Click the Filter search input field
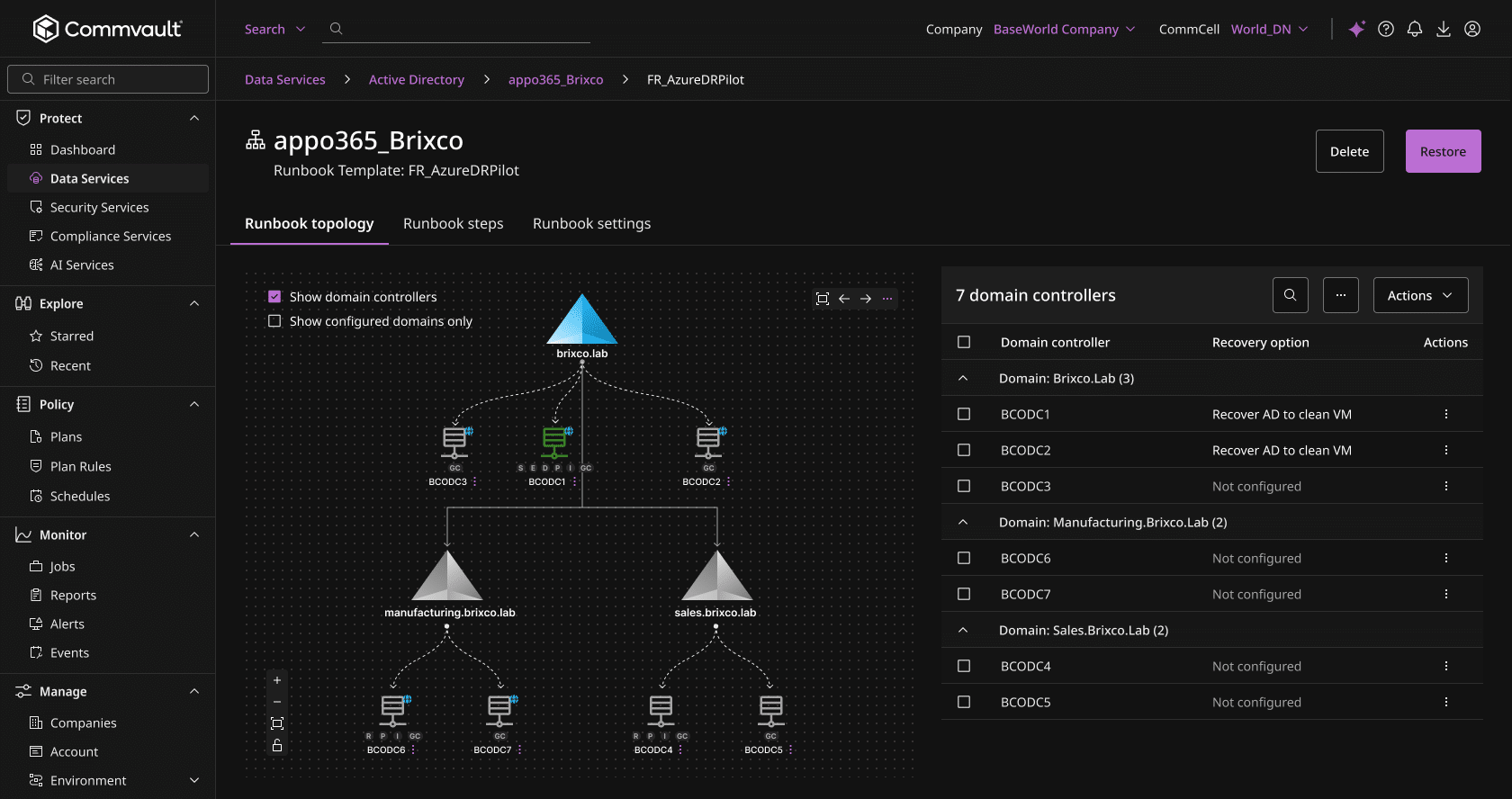Viewport: 1512px width, 799px height. point(117,79)
